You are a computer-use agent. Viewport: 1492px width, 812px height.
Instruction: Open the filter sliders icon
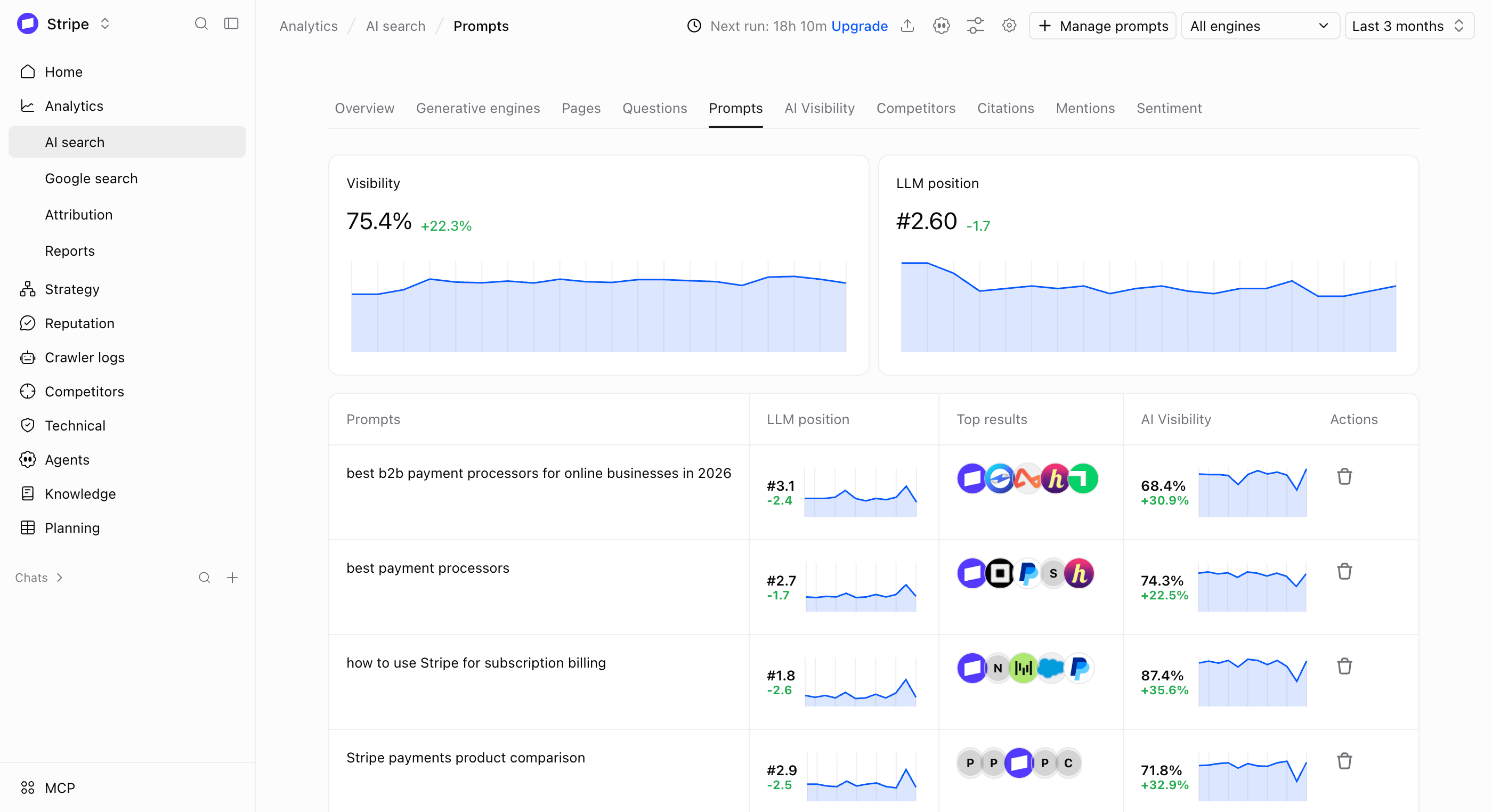975,26
